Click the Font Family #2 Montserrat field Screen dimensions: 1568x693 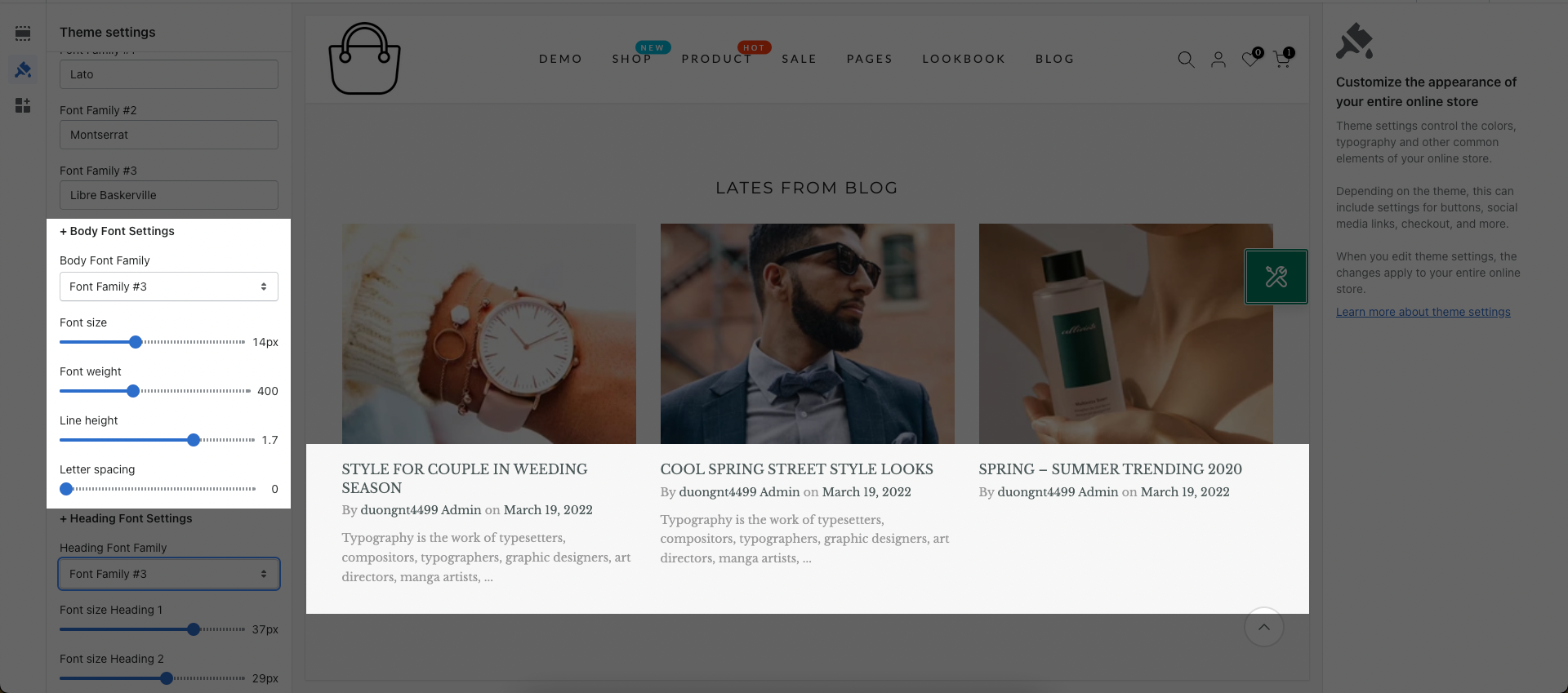[x=169, y=135]
